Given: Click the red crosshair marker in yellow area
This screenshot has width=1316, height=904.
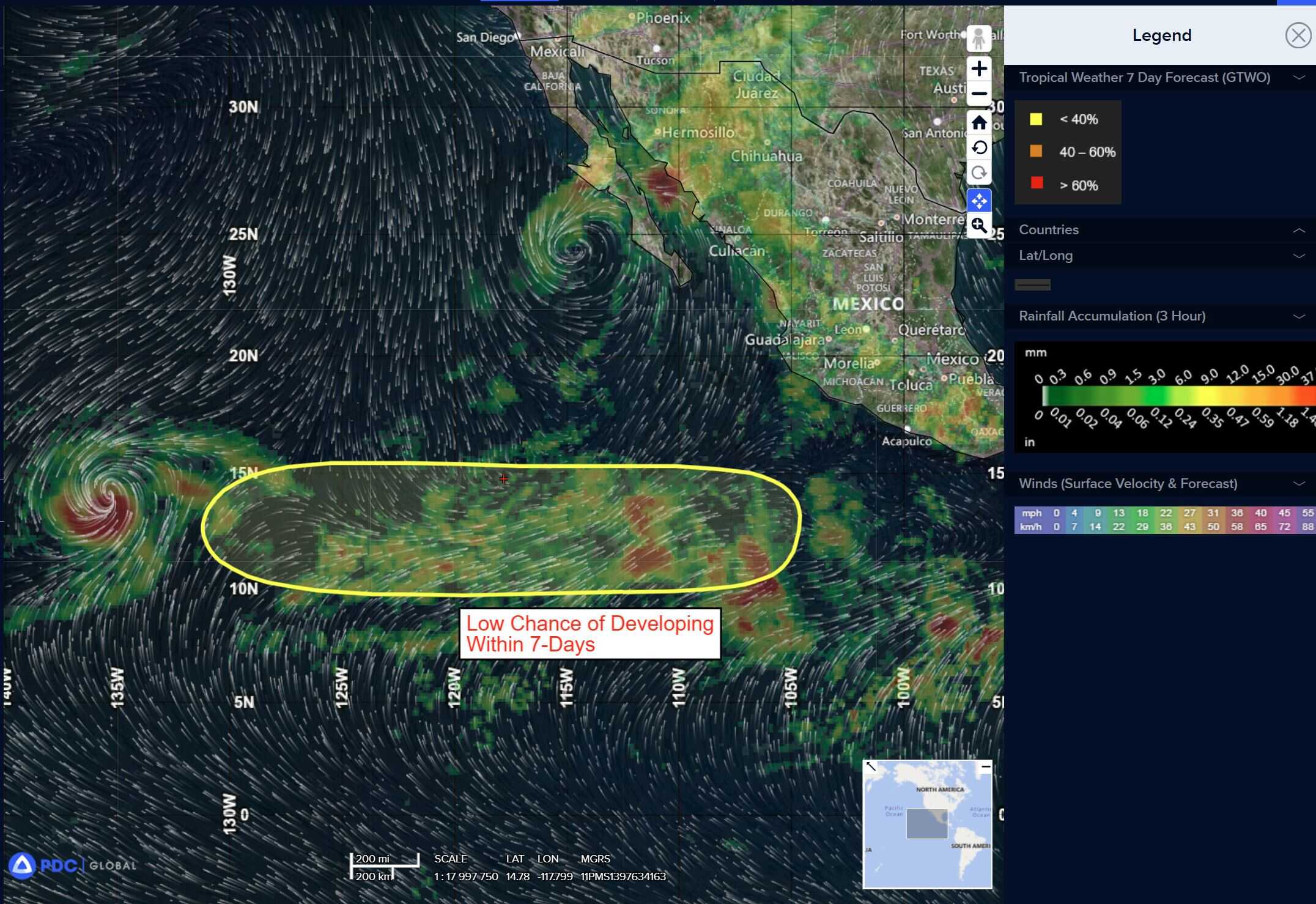Looking at the screenshot, I should pyautogui.click(x=503, y=479).
